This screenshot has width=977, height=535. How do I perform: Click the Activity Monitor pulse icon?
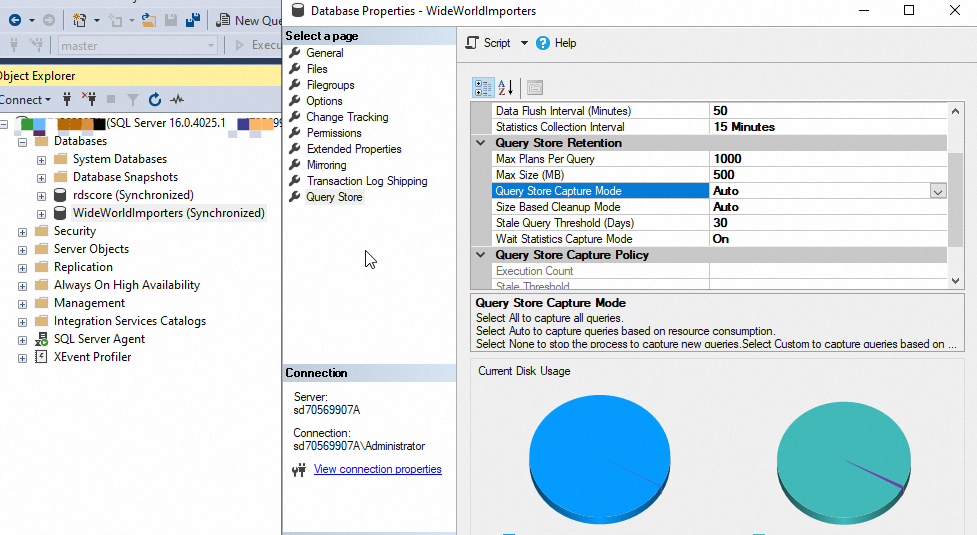tap(178, 100)
